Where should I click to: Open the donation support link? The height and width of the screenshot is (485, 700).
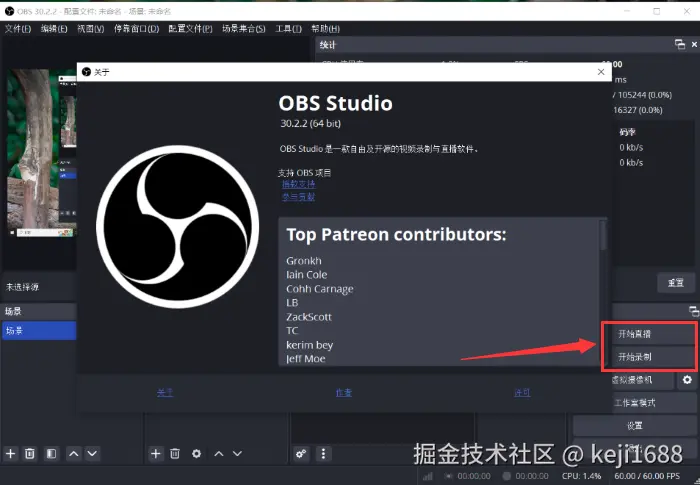coord(298,184)
